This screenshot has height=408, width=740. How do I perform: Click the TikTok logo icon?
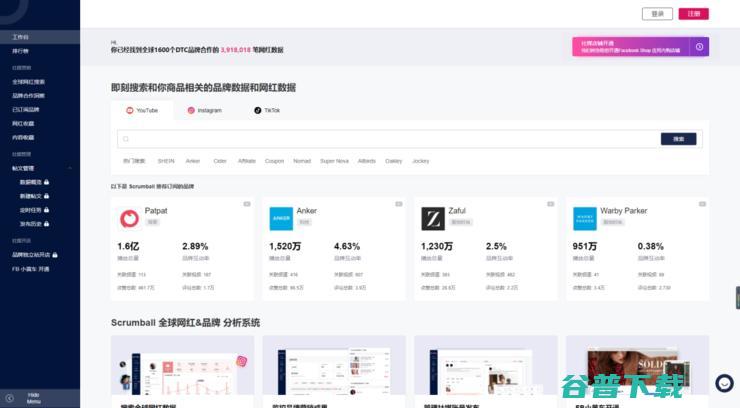[258, 110]
